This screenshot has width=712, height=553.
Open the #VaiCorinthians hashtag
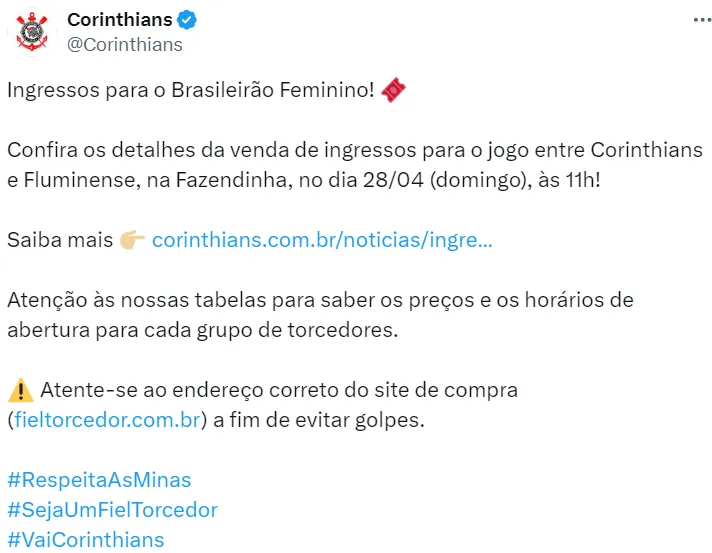tap(85, 540)
